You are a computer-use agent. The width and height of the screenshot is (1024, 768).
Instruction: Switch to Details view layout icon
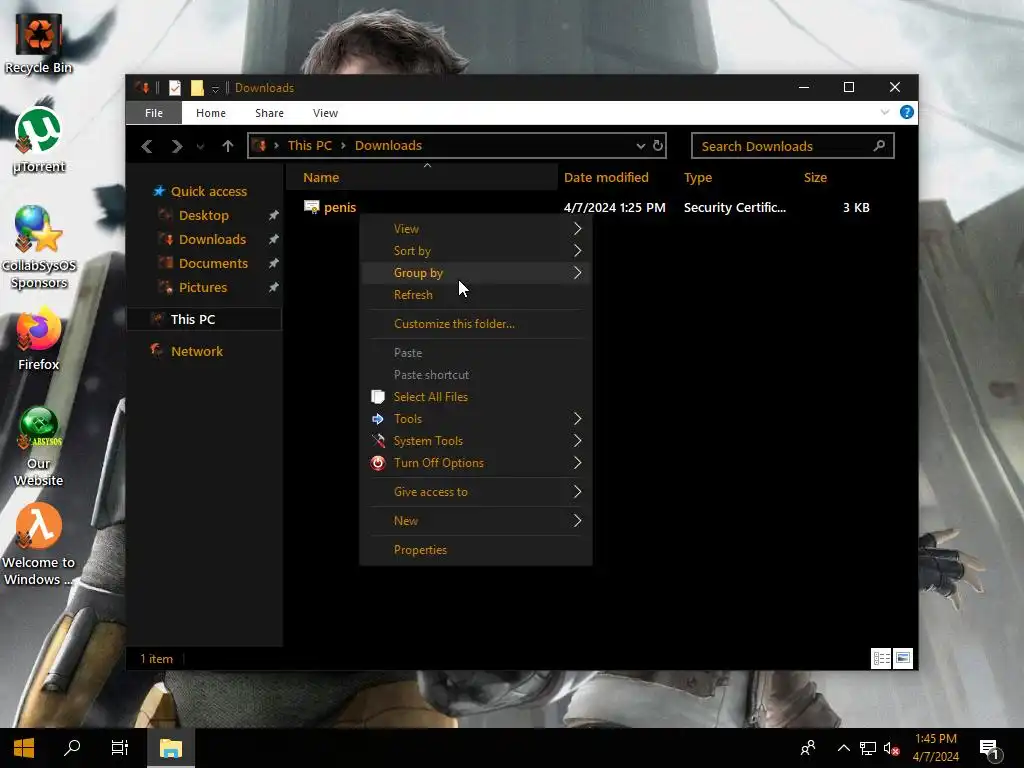tap(881, 658)
